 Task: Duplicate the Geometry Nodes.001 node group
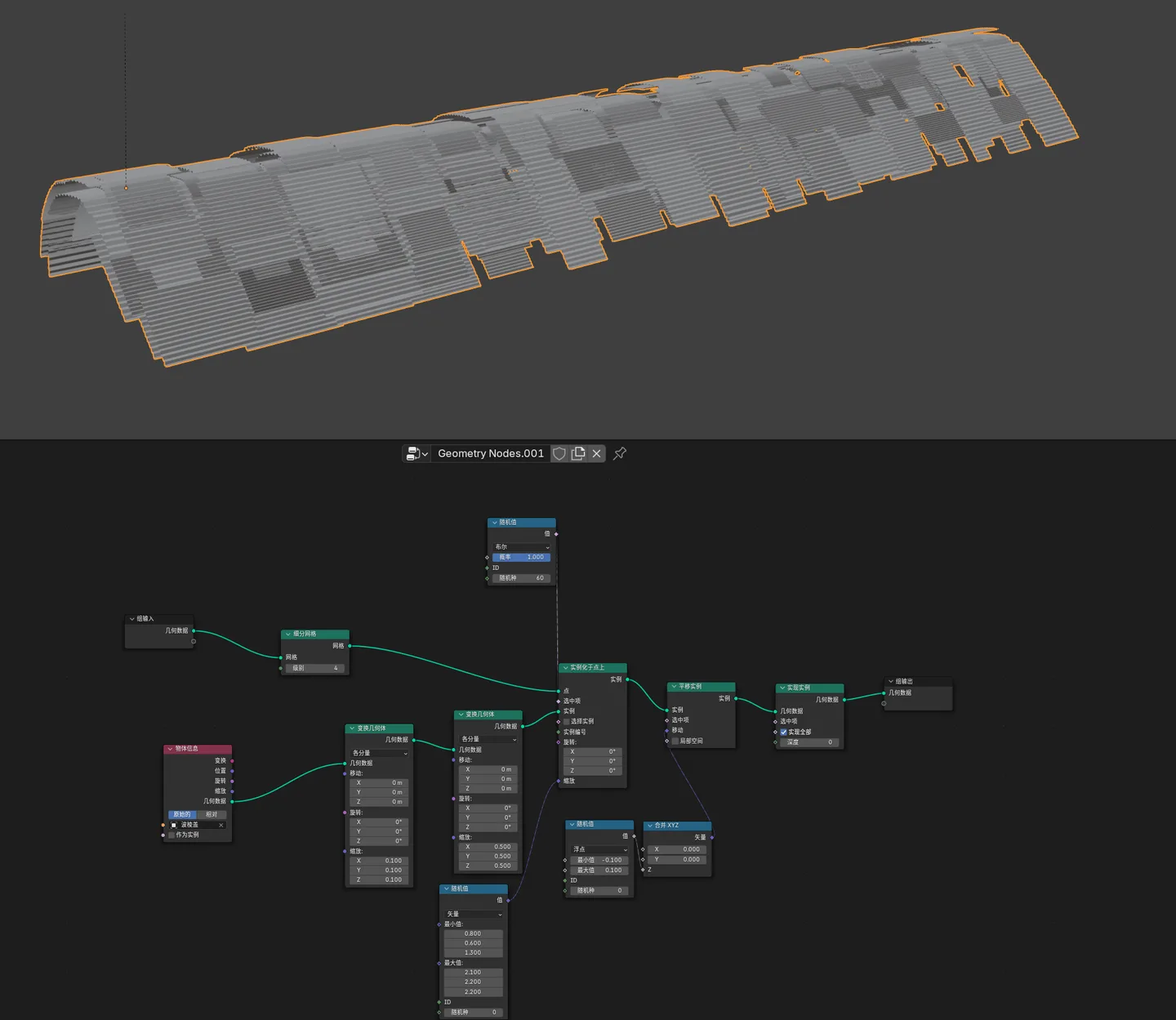tap(578, 453)
